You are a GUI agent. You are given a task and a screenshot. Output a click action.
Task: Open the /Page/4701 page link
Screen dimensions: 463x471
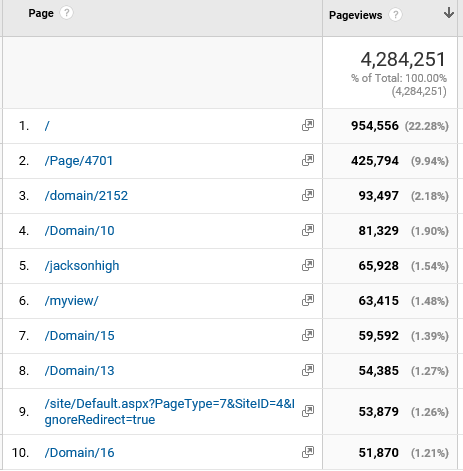tap(79, 161)
